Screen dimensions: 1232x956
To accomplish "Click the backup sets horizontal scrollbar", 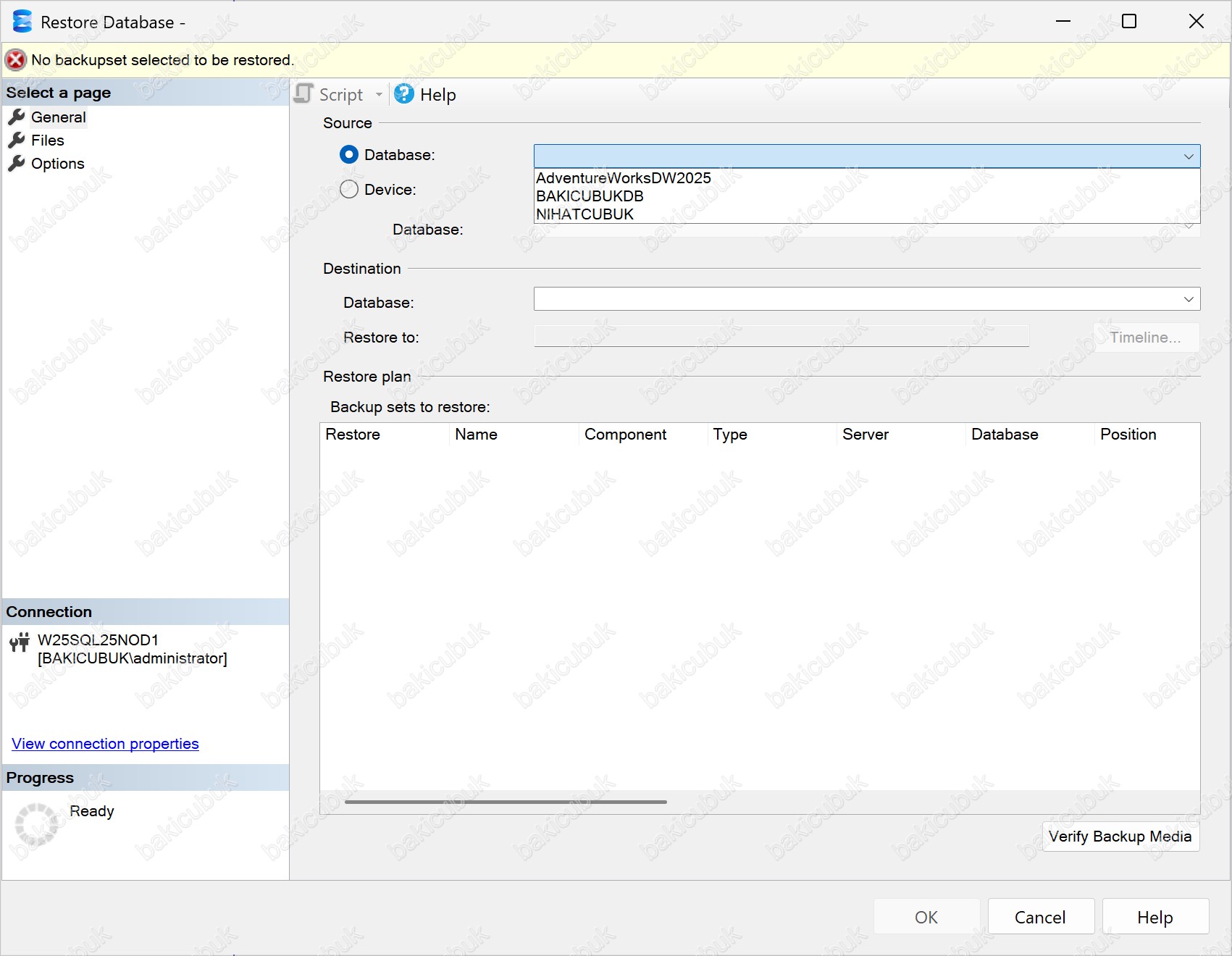I will pos(506,802).
